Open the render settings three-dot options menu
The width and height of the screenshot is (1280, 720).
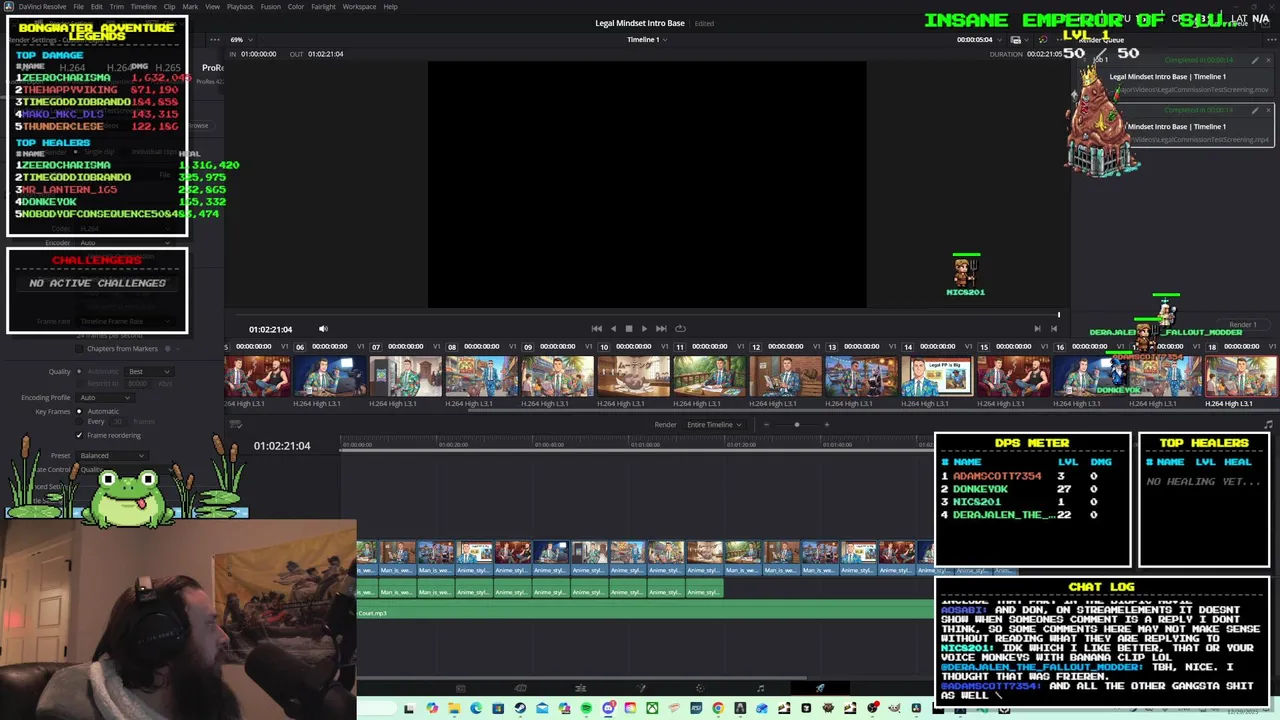pyautogui.click(x=213, y=40)
